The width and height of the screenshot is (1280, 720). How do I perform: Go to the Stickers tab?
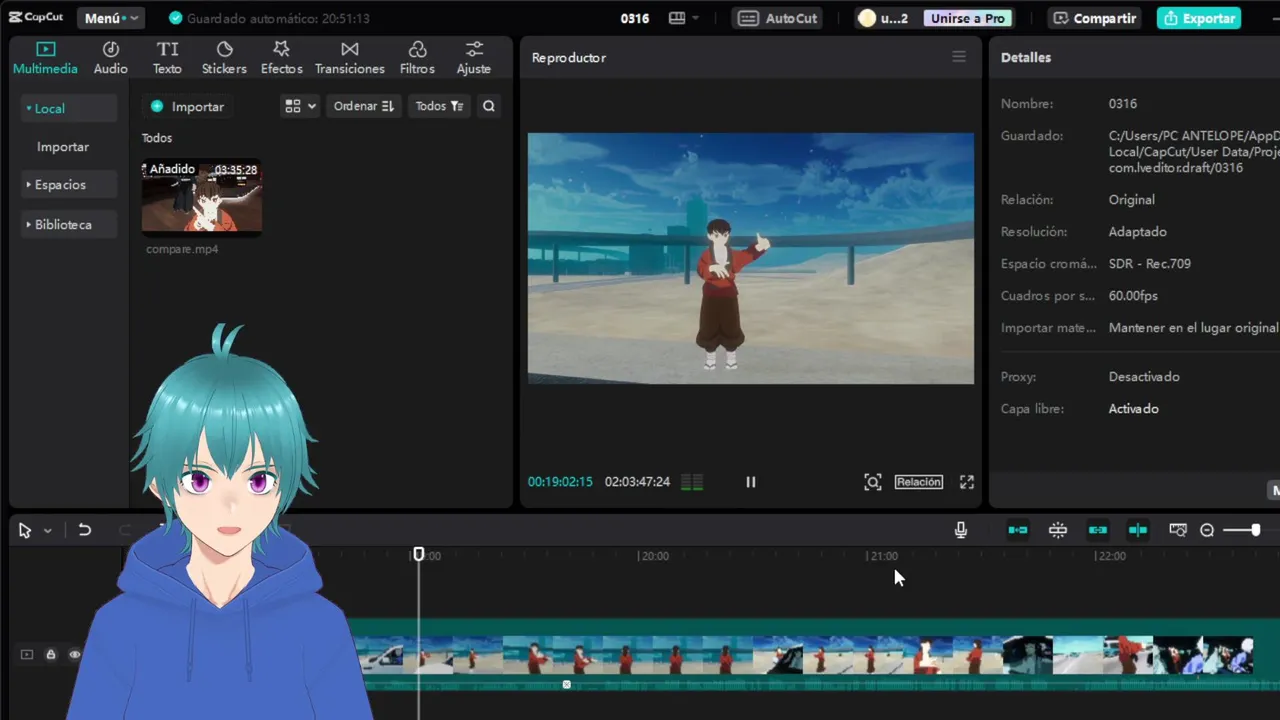tap(224, 58)
